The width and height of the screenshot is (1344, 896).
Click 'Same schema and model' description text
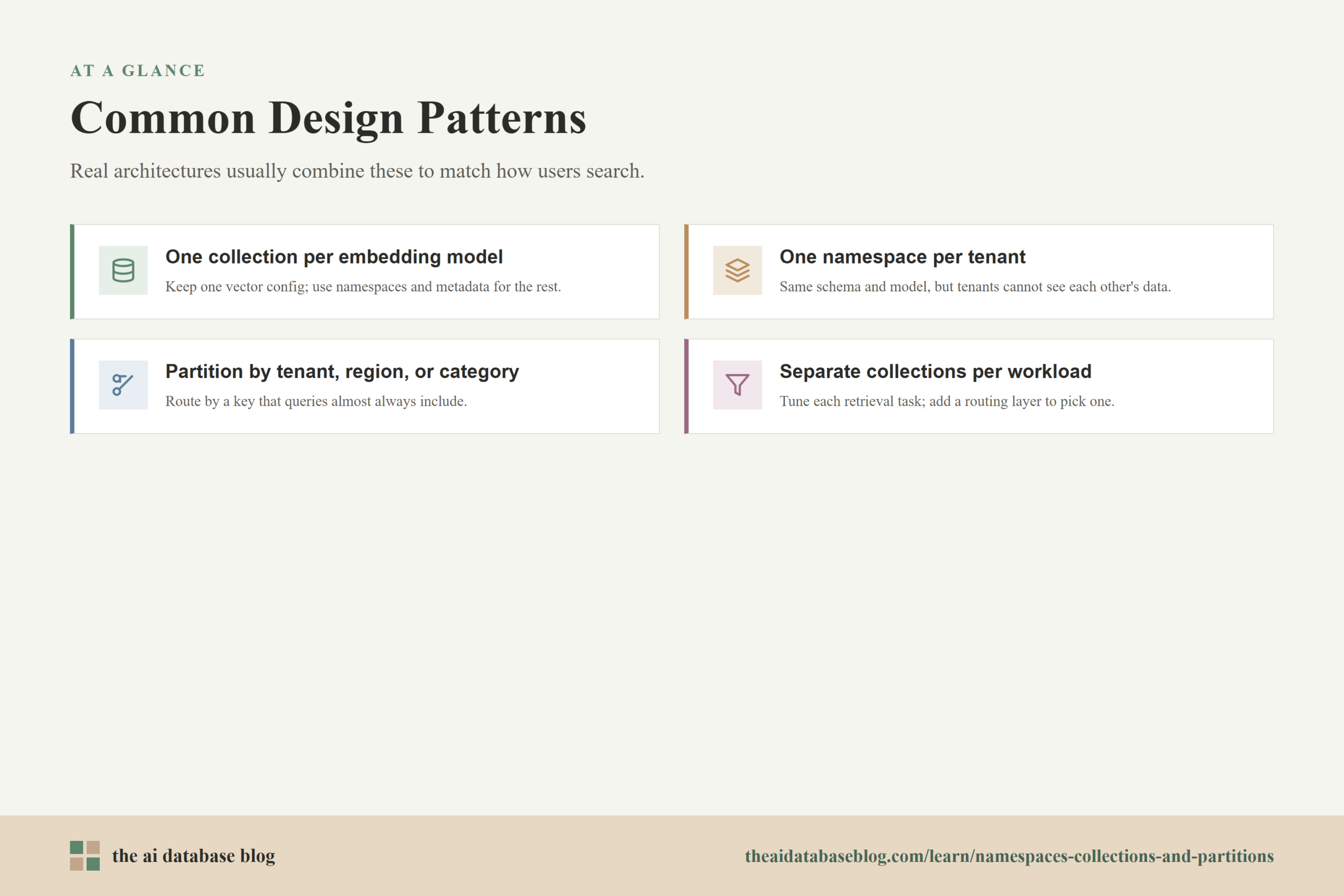click(x=975, y=286)
